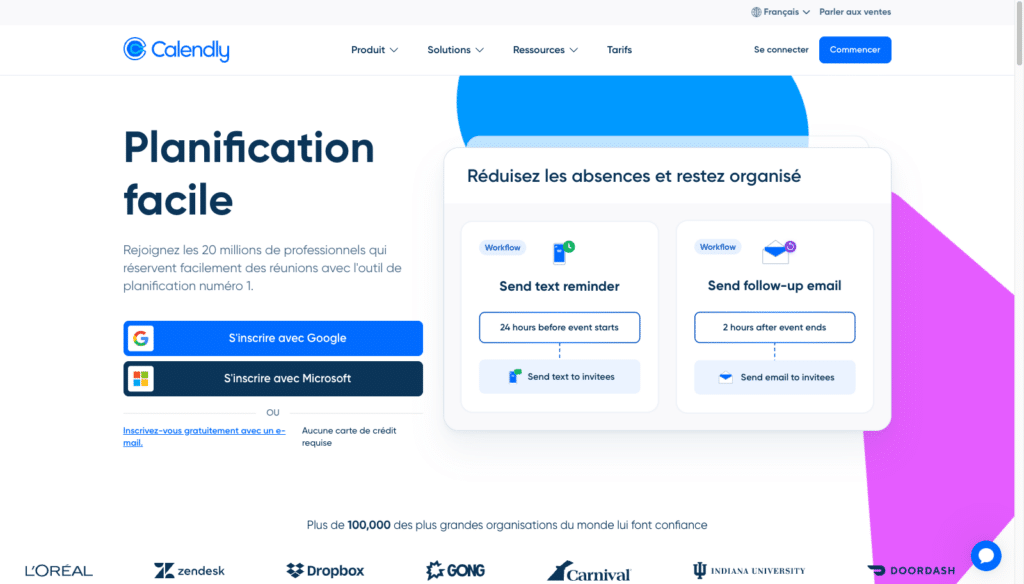Click the 100,000 organisations trust text

pyautogui.click(x=507, y=525)
